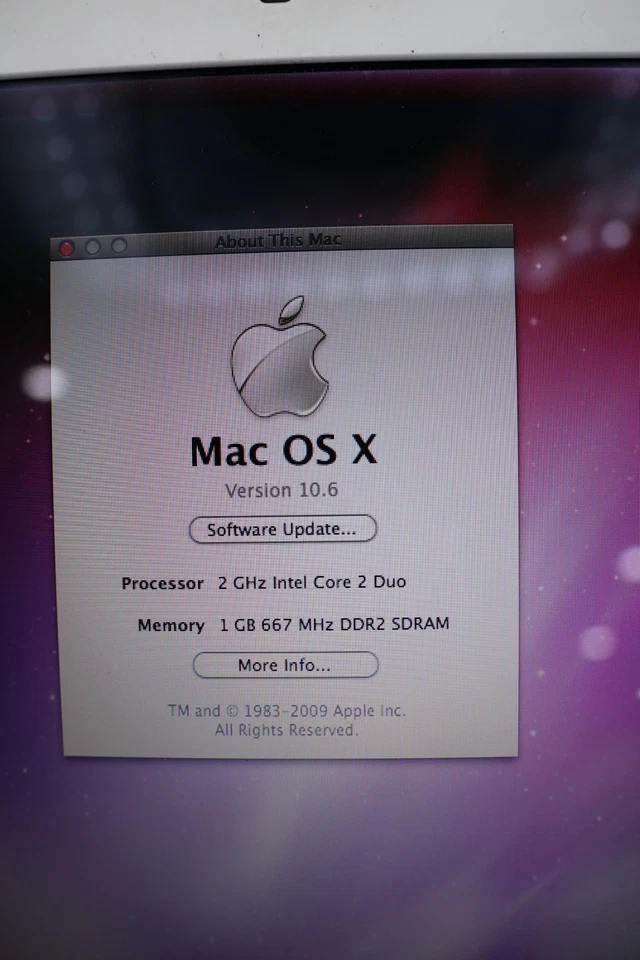Screen dimensions: 640x960
Task: Click the Processor label
Action: coord(162,583)
